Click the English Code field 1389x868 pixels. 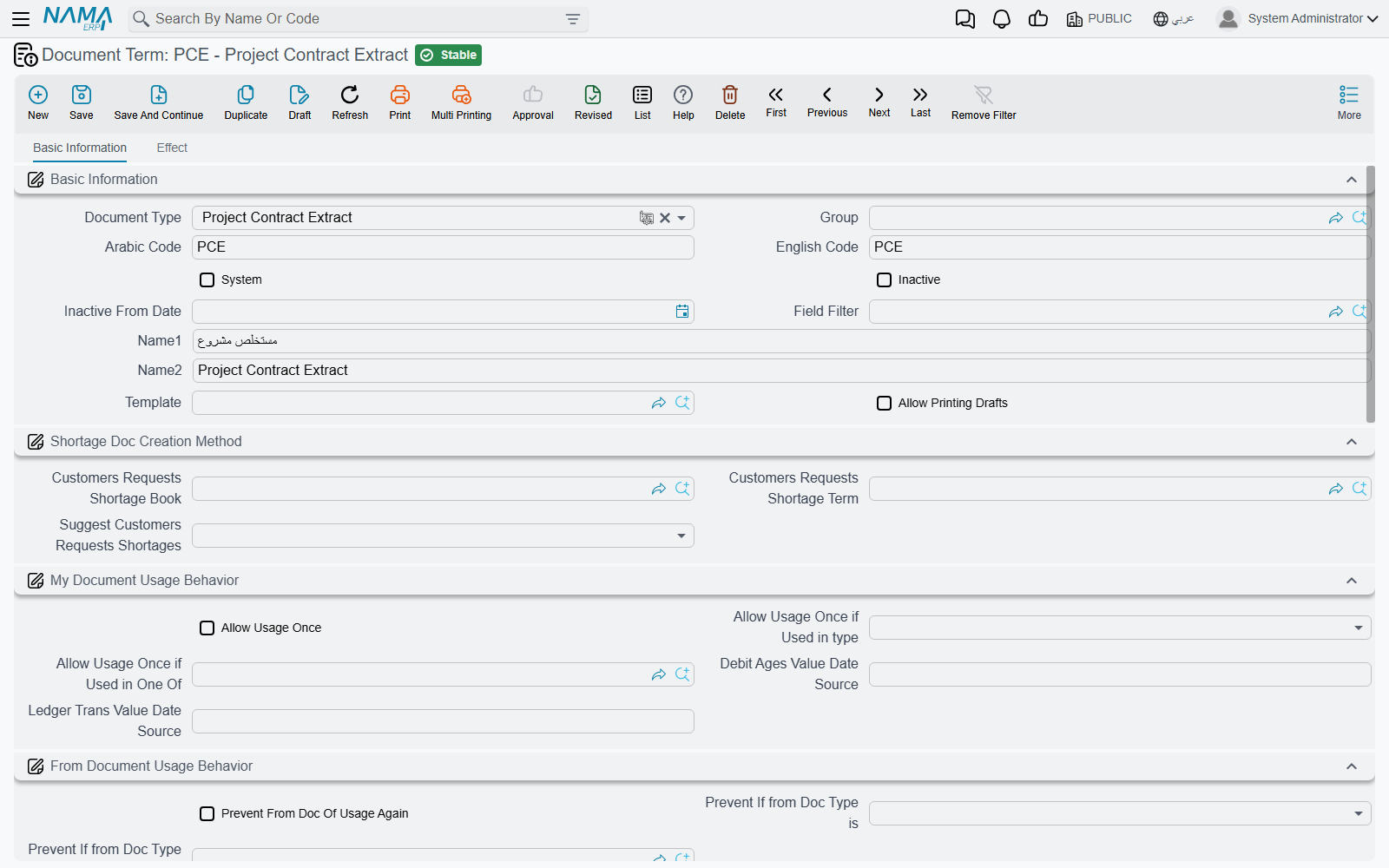click(1120, 247)
